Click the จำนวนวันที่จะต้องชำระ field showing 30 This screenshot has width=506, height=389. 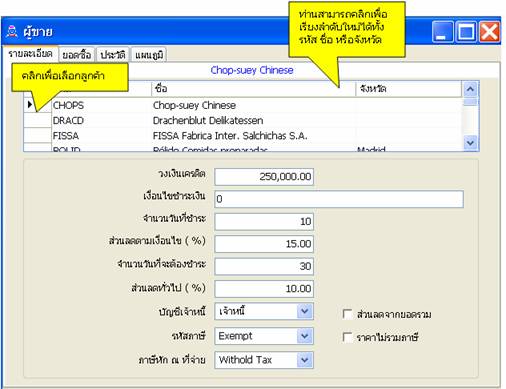click(x=264, y=266)
